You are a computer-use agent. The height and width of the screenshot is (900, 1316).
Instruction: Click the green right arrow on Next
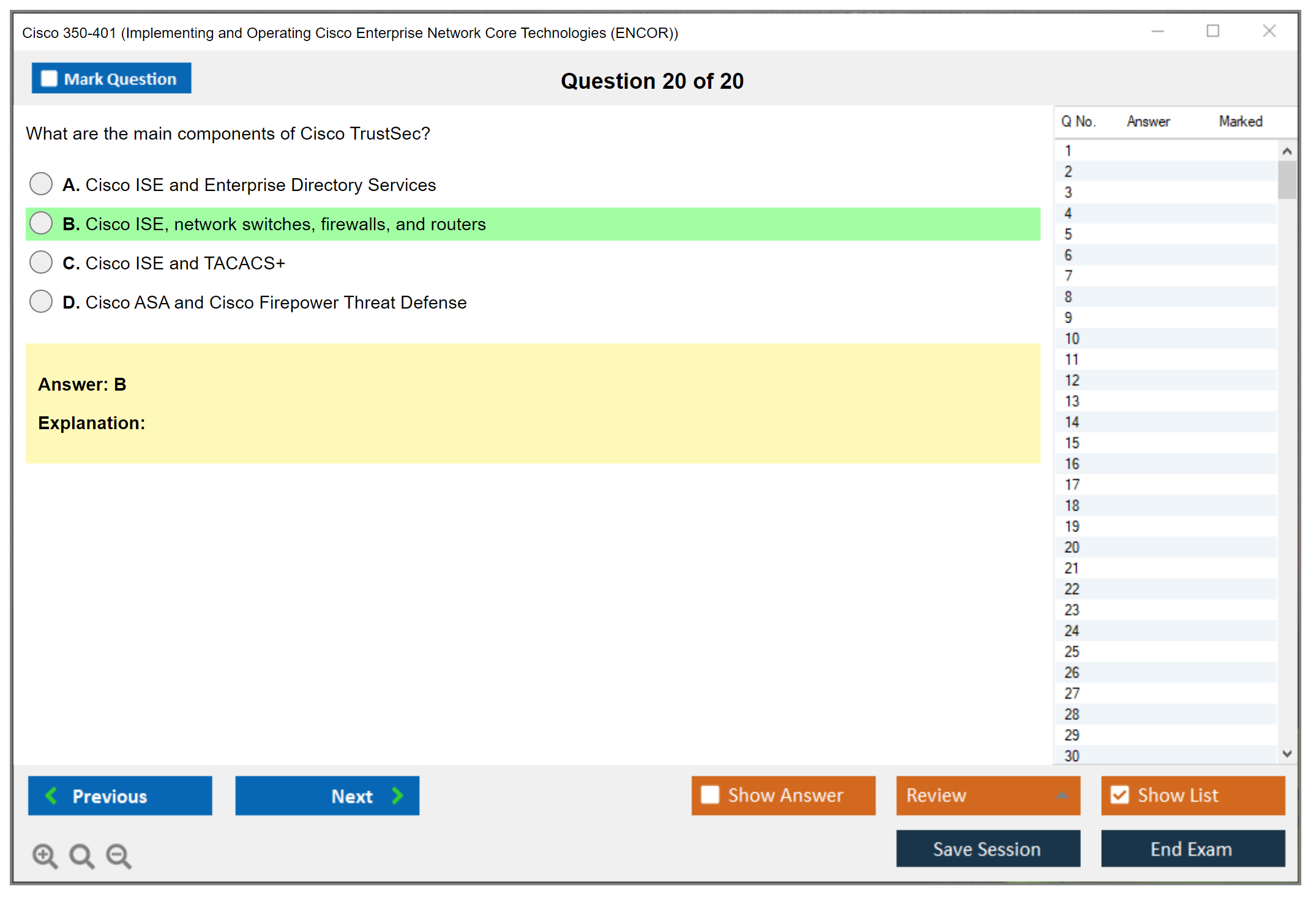pyautogui.click(x=398, y=795)
